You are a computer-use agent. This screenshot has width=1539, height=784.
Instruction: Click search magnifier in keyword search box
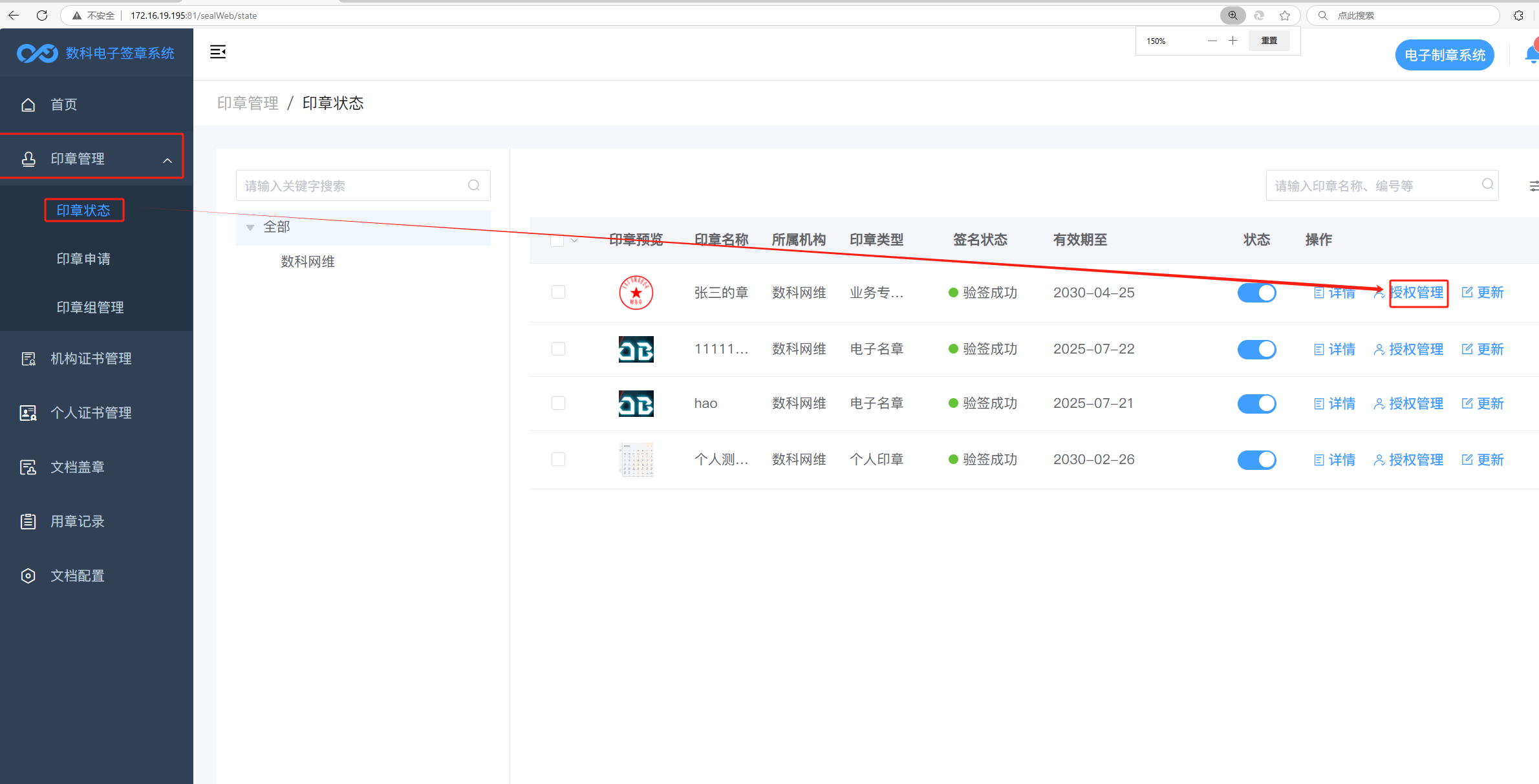pos(474,185)
